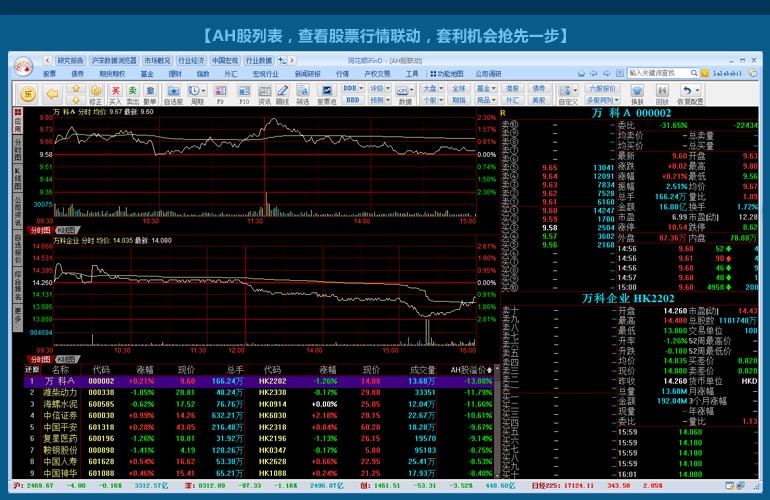The height and width of the screenshot is (500, 770).
Task: Select the 画线 drawing tool icon
Action: coord(282,92)
